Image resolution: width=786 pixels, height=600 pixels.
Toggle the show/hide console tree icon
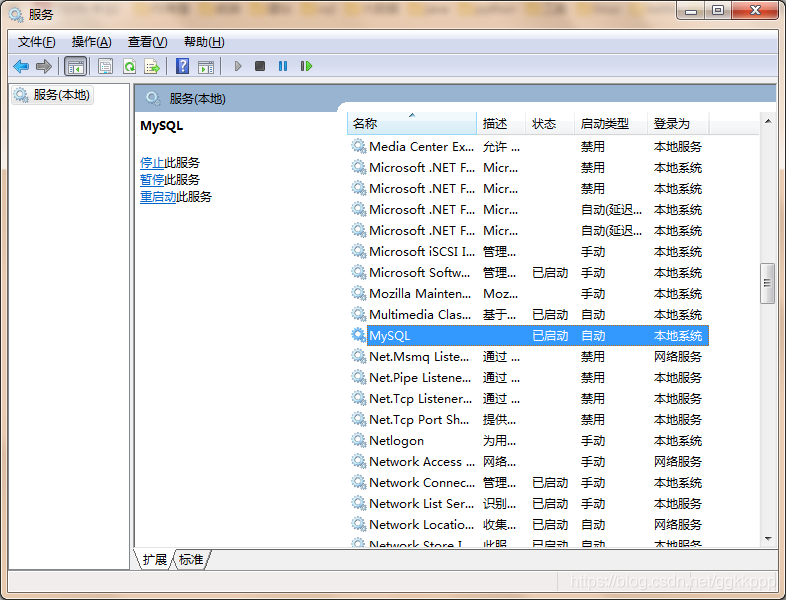tap(76, 66)
